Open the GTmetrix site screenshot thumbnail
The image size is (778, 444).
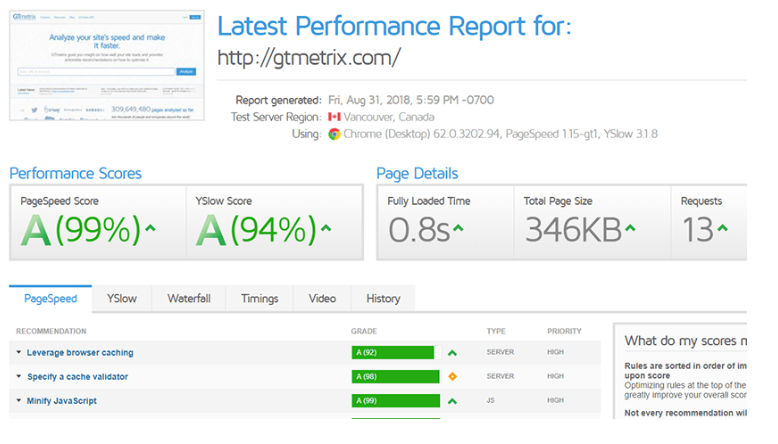click(107, 65)
